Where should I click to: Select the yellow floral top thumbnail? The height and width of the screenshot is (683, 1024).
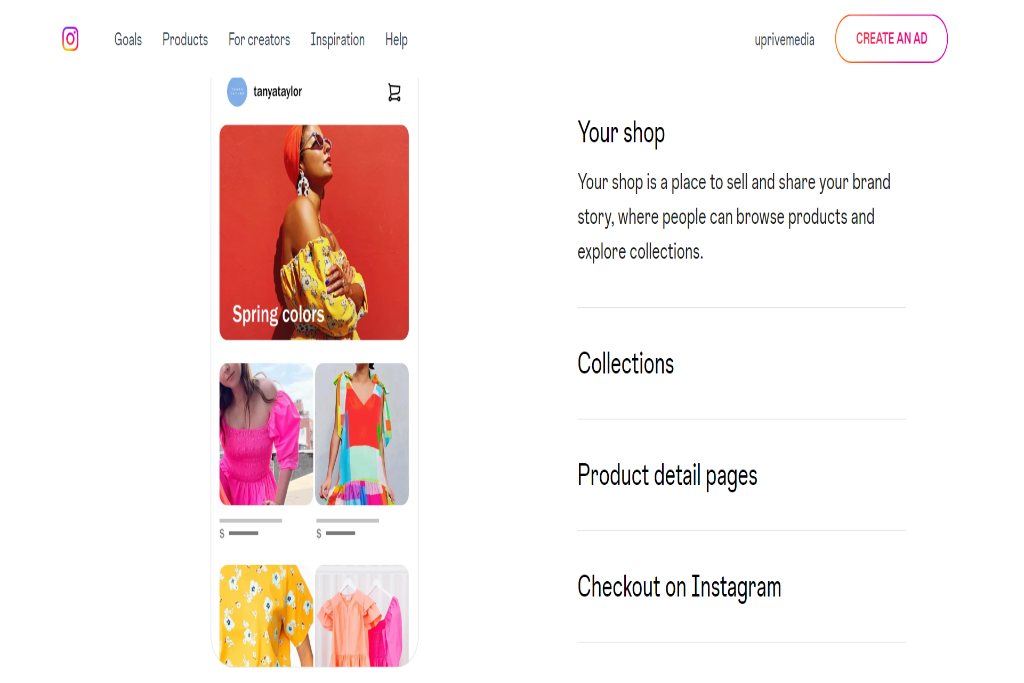click(x=266, y=615)
